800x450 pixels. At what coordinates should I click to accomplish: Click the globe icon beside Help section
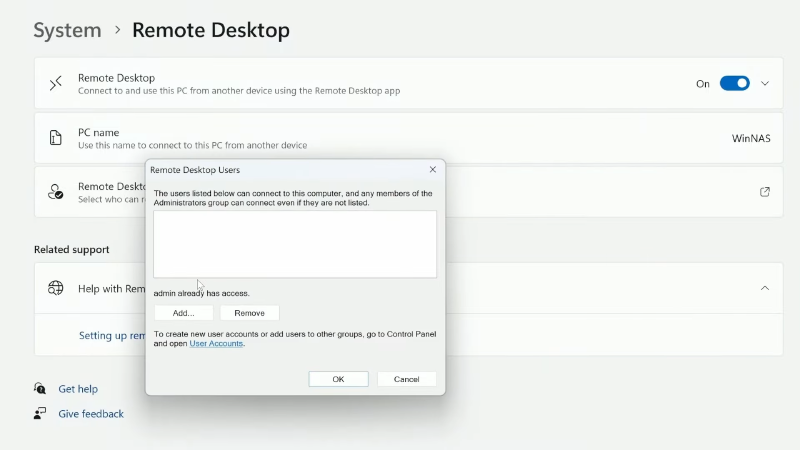point(56,289)
